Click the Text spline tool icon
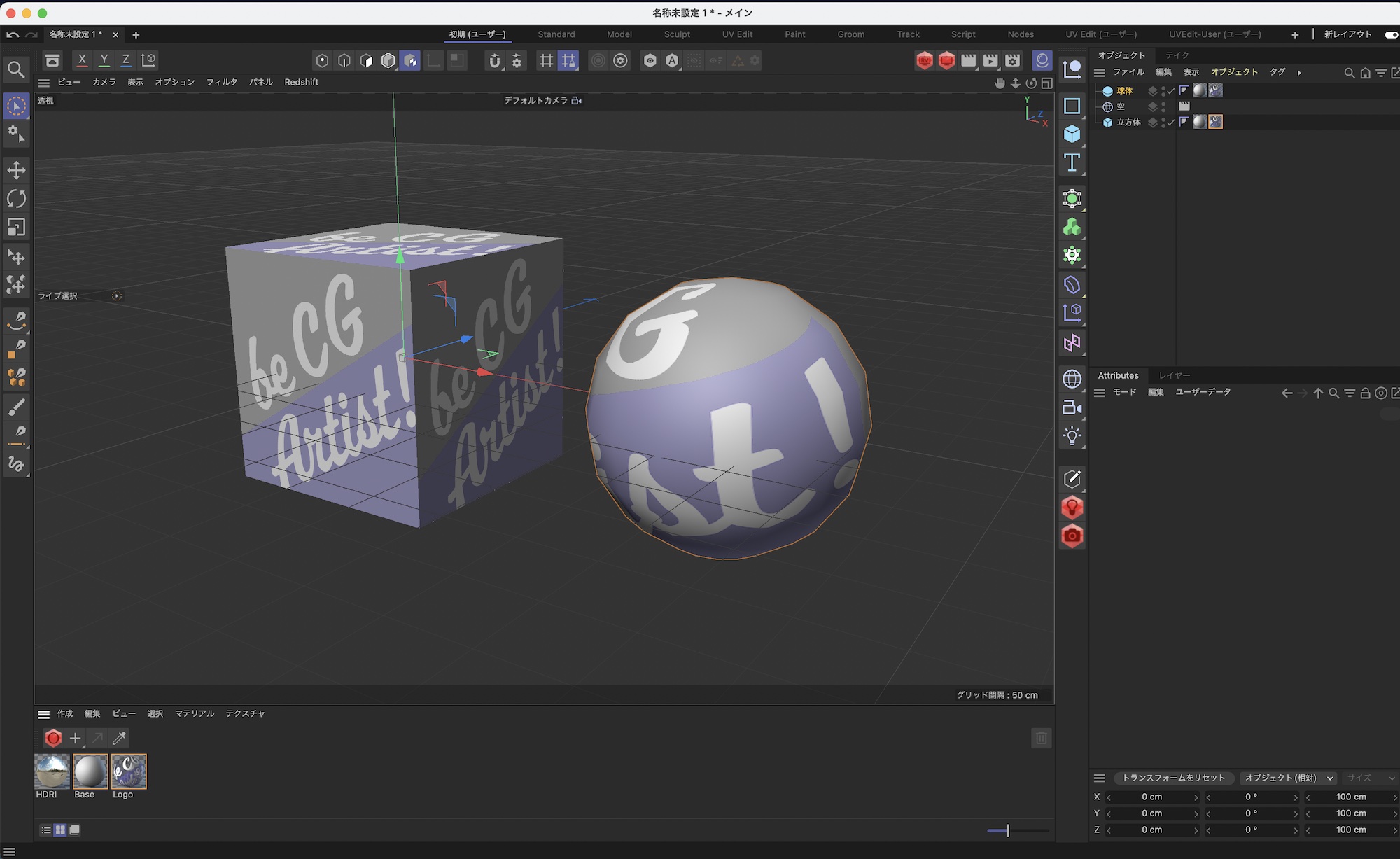 pyautogui.click(x=1072, y=162)
